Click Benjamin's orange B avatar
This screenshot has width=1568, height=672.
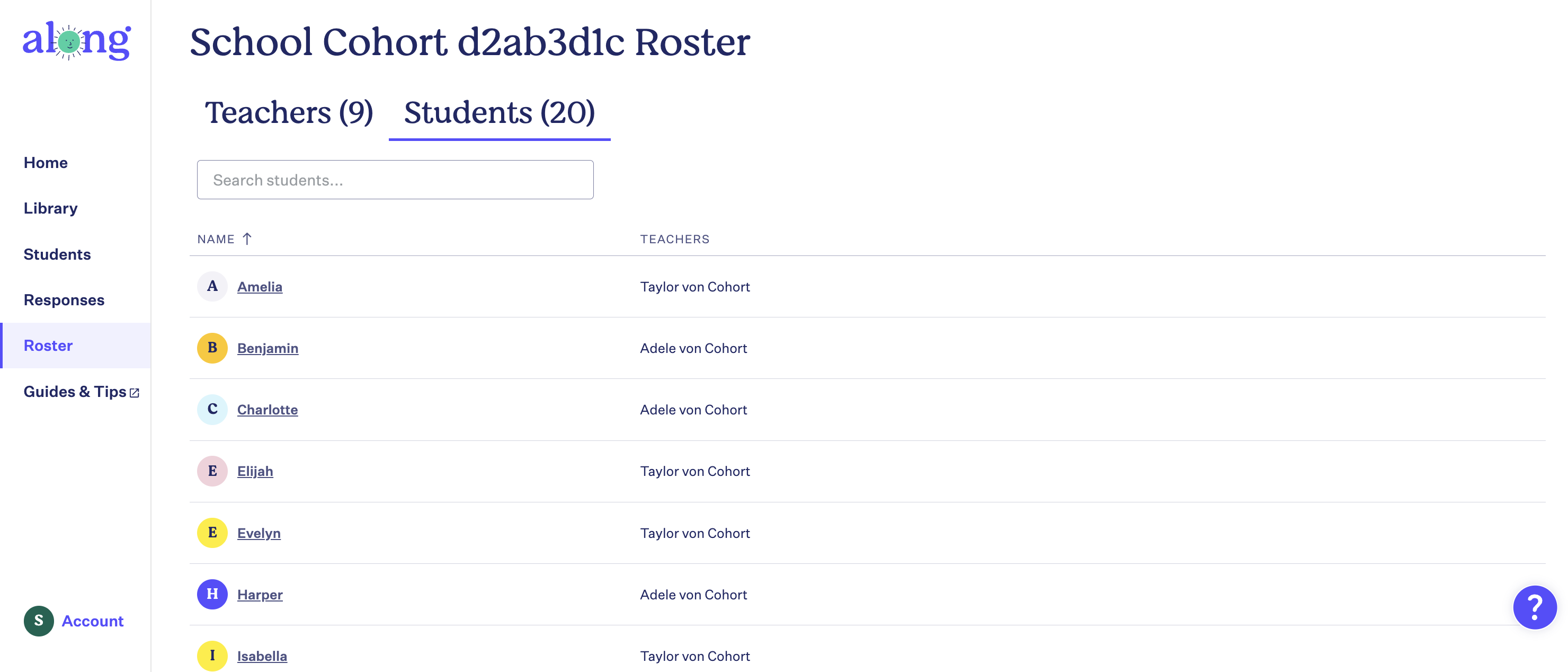tap(212, 348)
